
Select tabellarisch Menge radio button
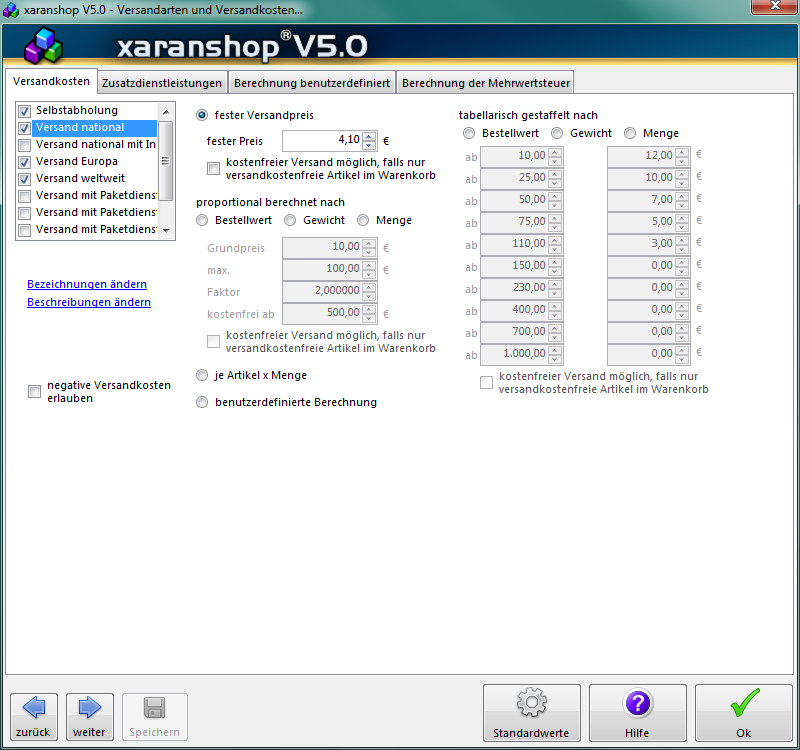point(630,133)
